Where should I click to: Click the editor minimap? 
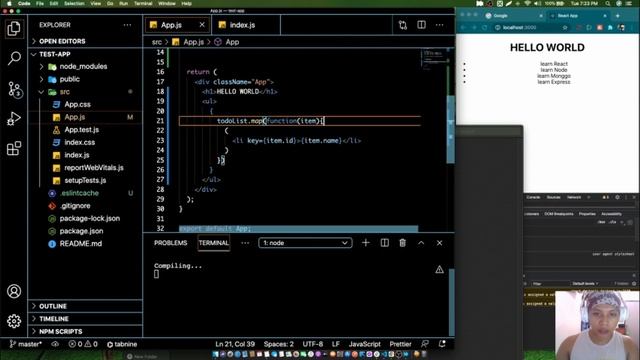[433, 60]
